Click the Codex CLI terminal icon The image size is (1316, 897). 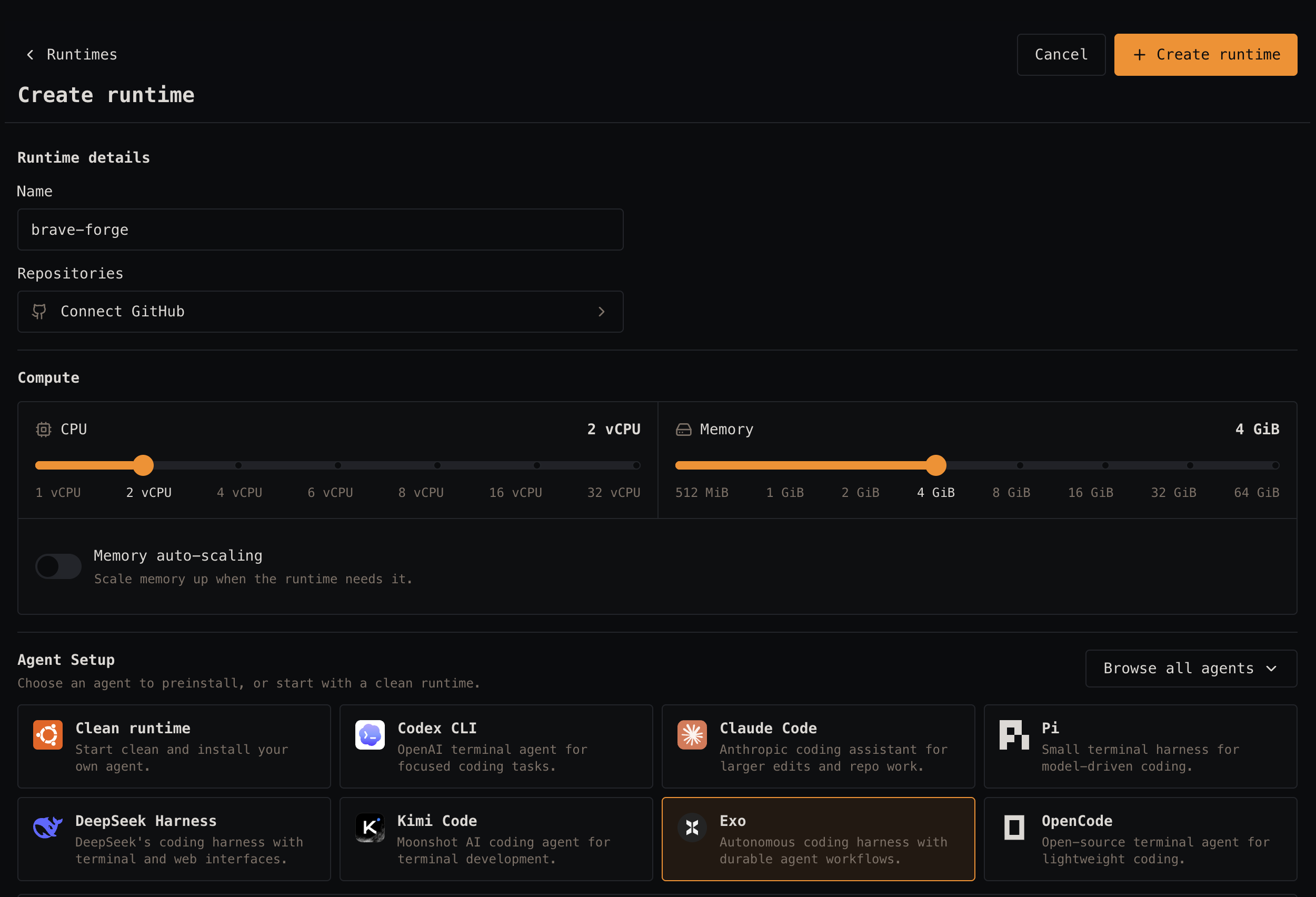pyautogui.click(x=370, y=734)
